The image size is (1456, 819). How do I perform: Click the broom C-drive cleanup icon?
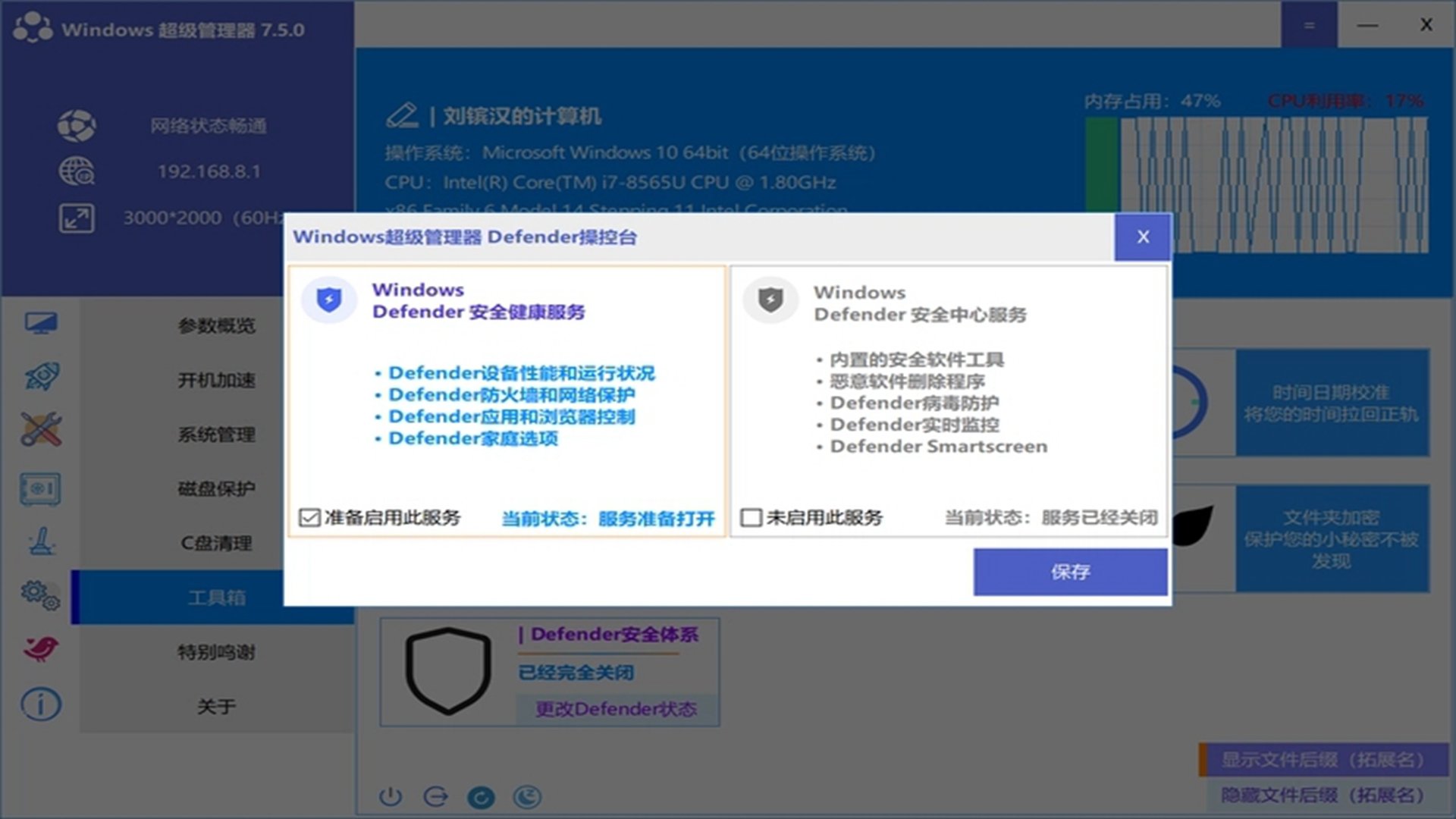click(41, 542)
